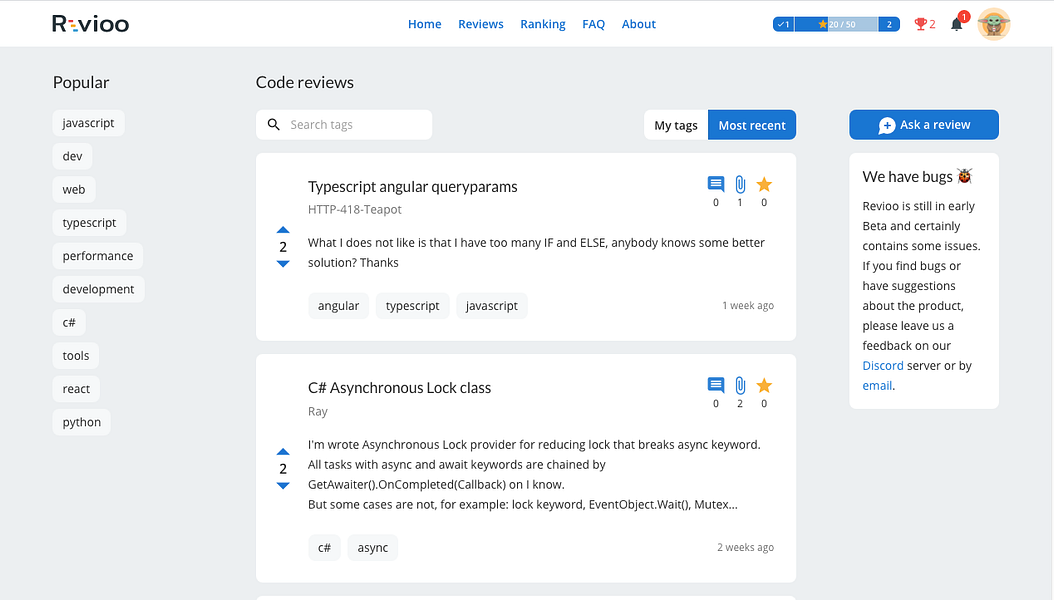Viewport: 1054px width, 600px height.
Task: Go to the FAQ menu item
Action: 594,24
